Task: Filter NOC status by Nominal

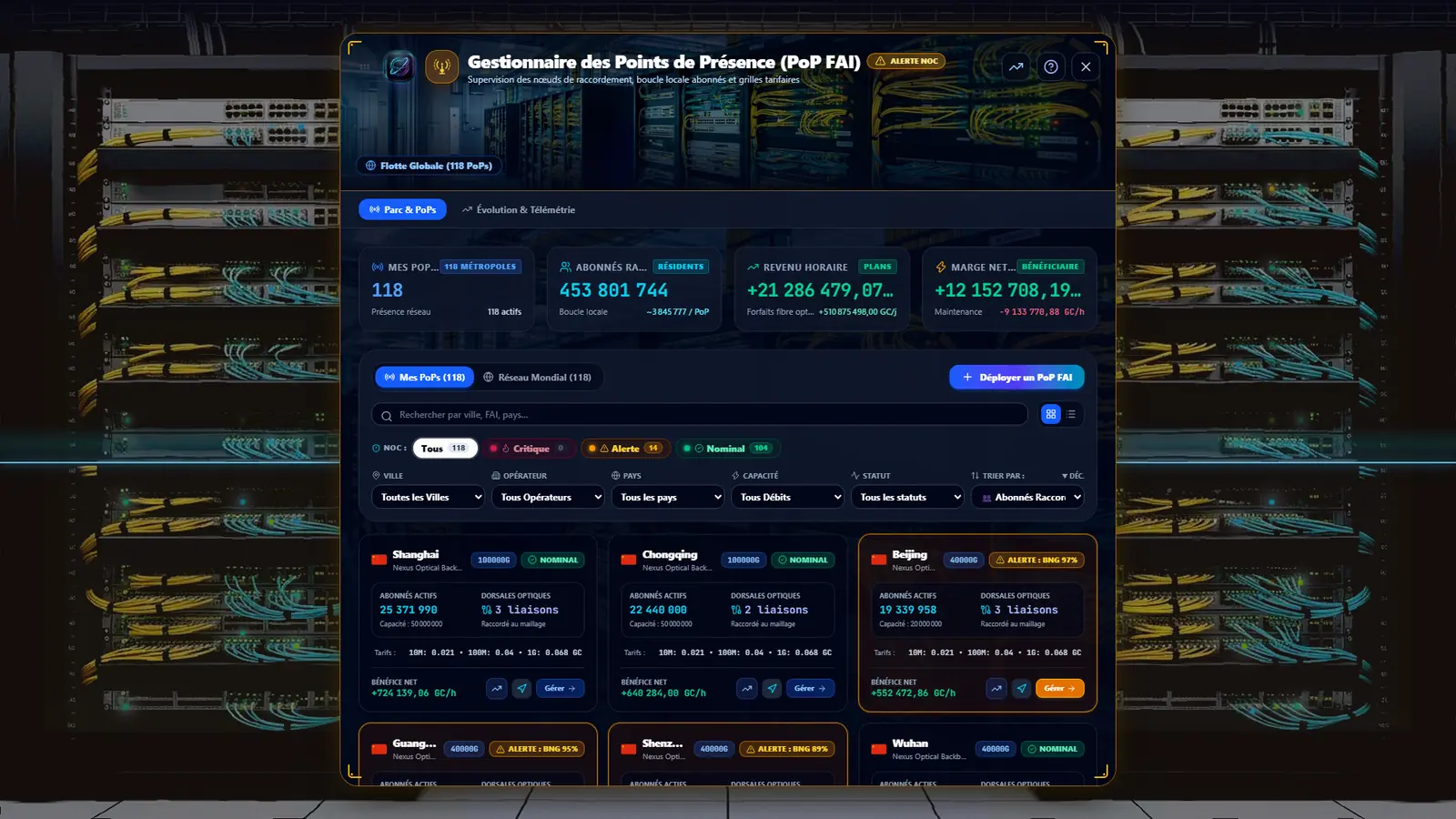Action: pyautogui.click(x=727, y=448)
